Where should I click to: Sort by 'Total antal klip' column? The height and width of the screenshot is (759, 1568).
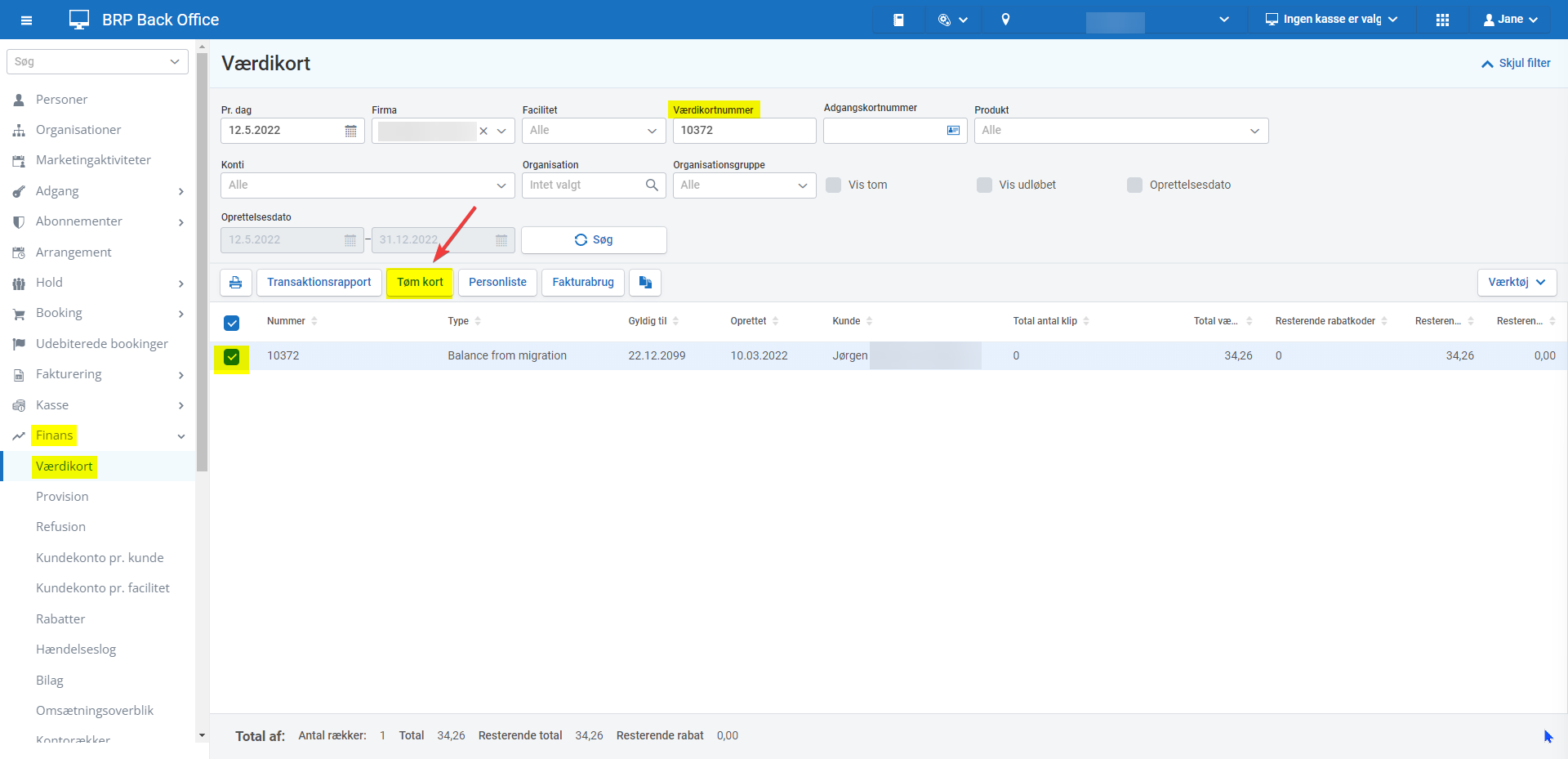point(1051,321)
